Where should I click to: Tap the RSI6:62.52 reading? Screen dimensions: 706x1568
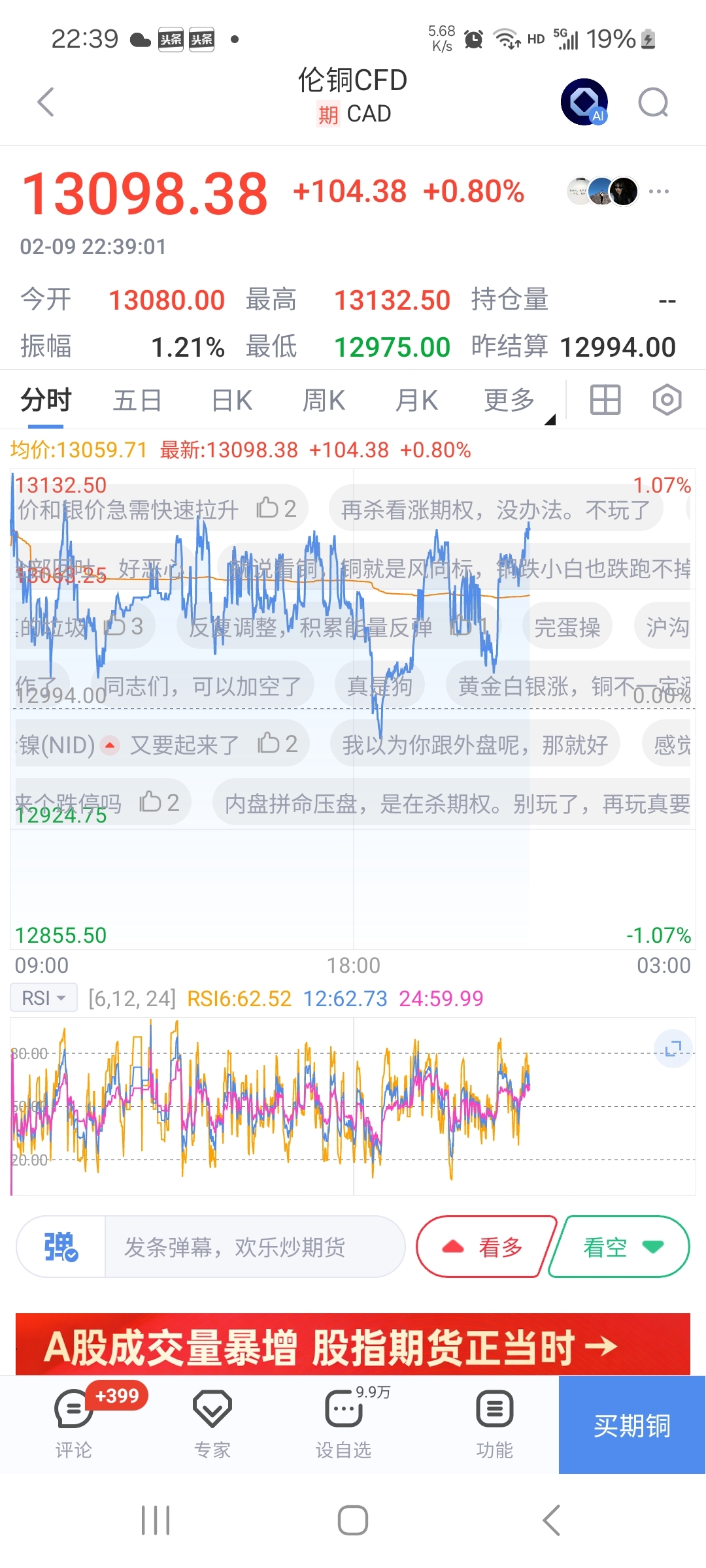239,998
